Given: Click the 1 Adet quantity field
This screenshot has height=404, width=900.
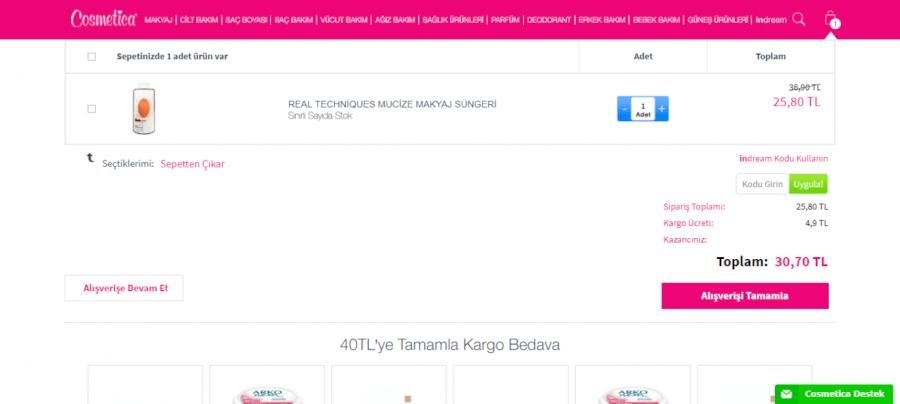Looking at the screenshot, I should pyautogui.click(x=643, y=109).
